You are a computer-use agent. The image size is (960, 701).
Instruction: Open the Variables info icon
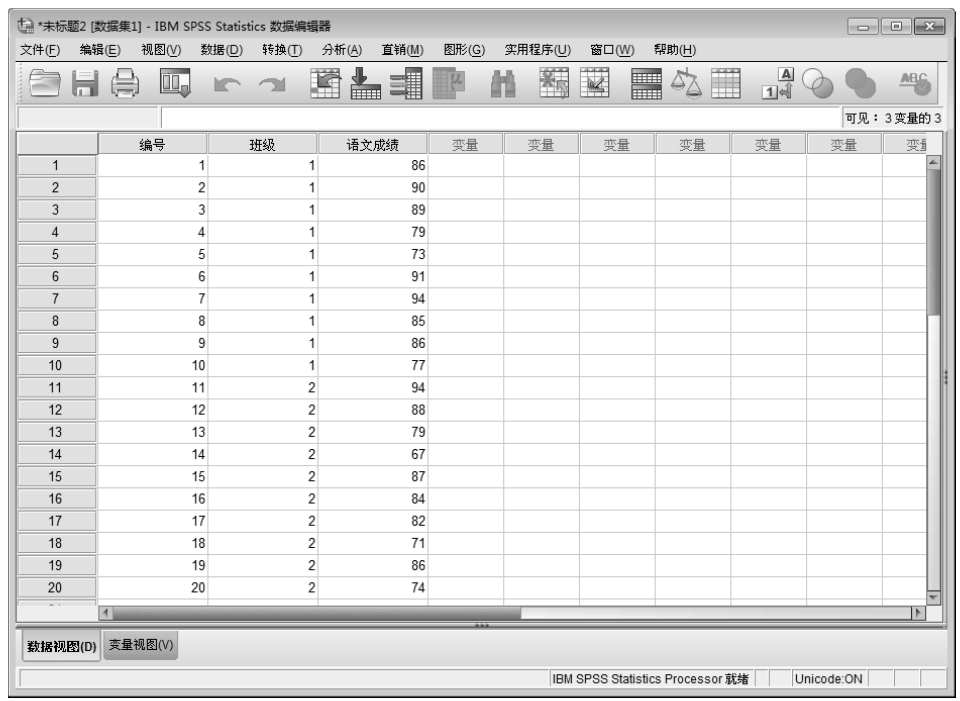tap(407, 83)
